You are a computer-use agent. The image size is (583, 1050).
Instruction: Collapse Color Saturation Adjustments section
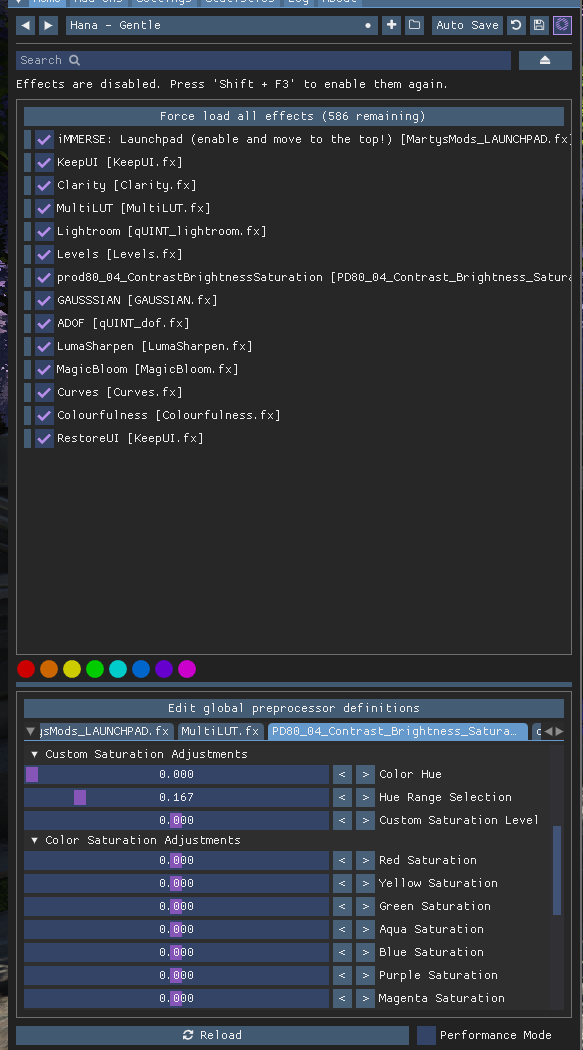tap(35, 840)
